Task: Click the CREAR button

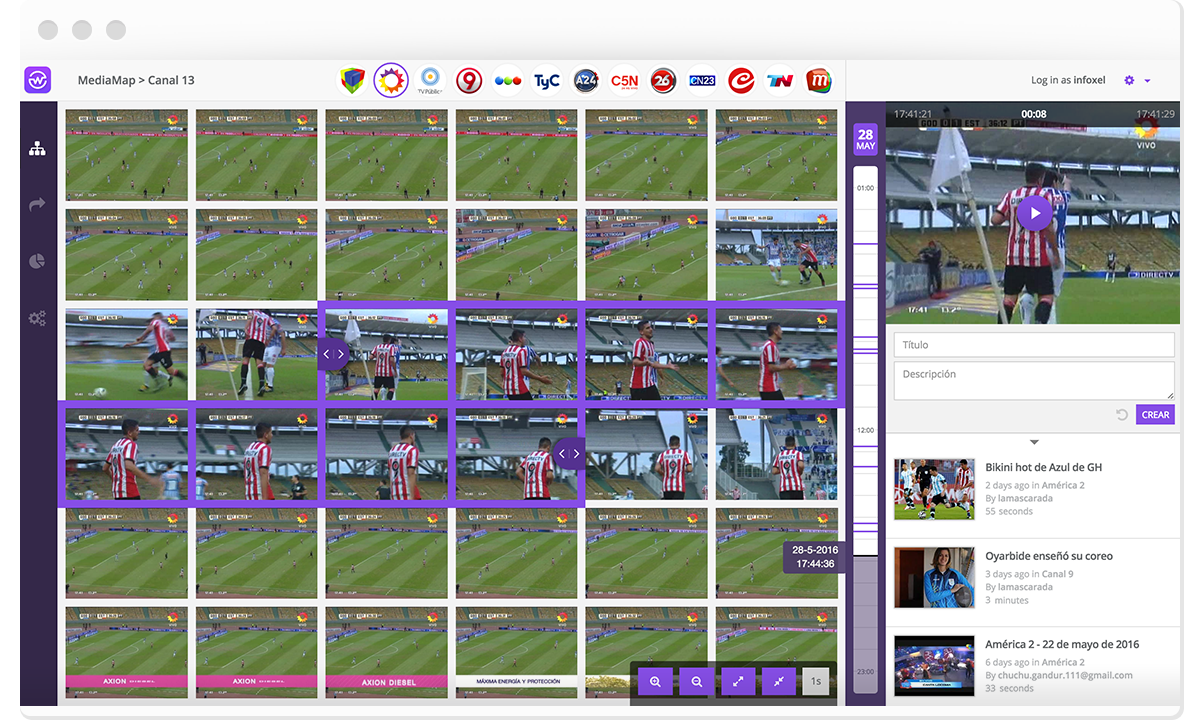Action: point(1155,415)
